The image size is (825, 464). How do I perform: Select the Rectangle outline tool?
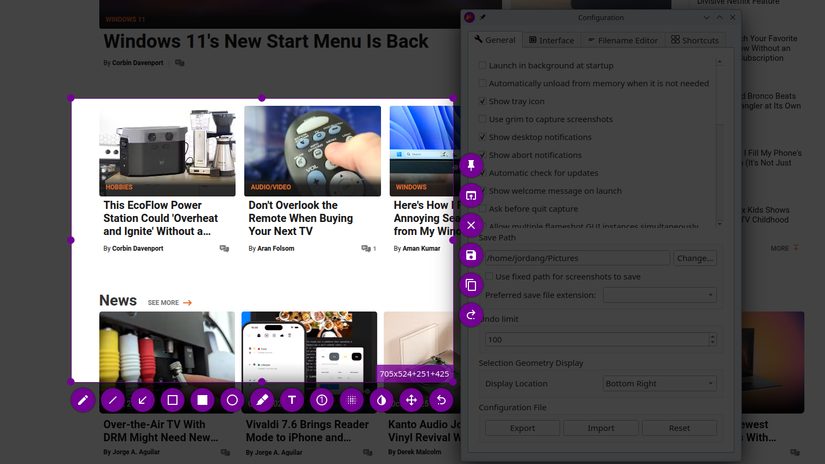point(172,400)
